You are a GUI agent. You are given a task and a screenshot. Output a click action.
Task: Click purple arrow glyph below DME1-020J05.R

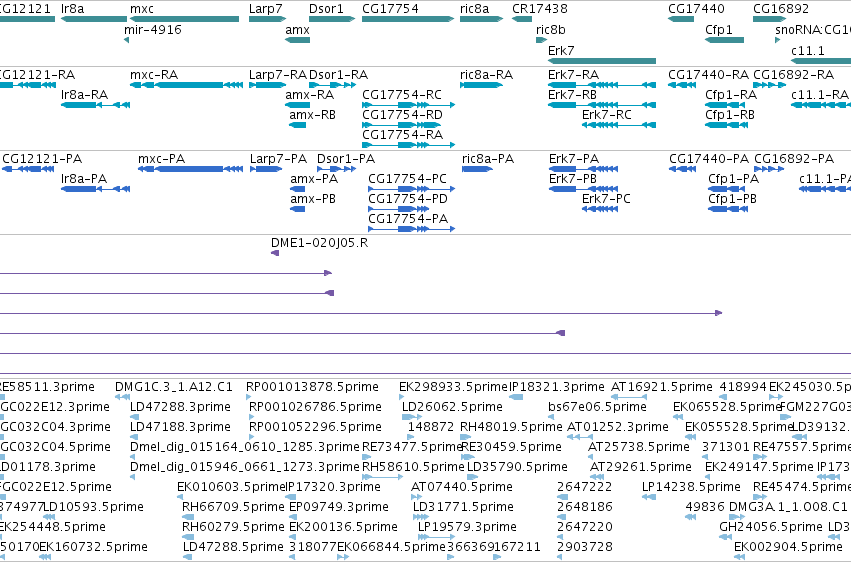click(x=275, y=253)
